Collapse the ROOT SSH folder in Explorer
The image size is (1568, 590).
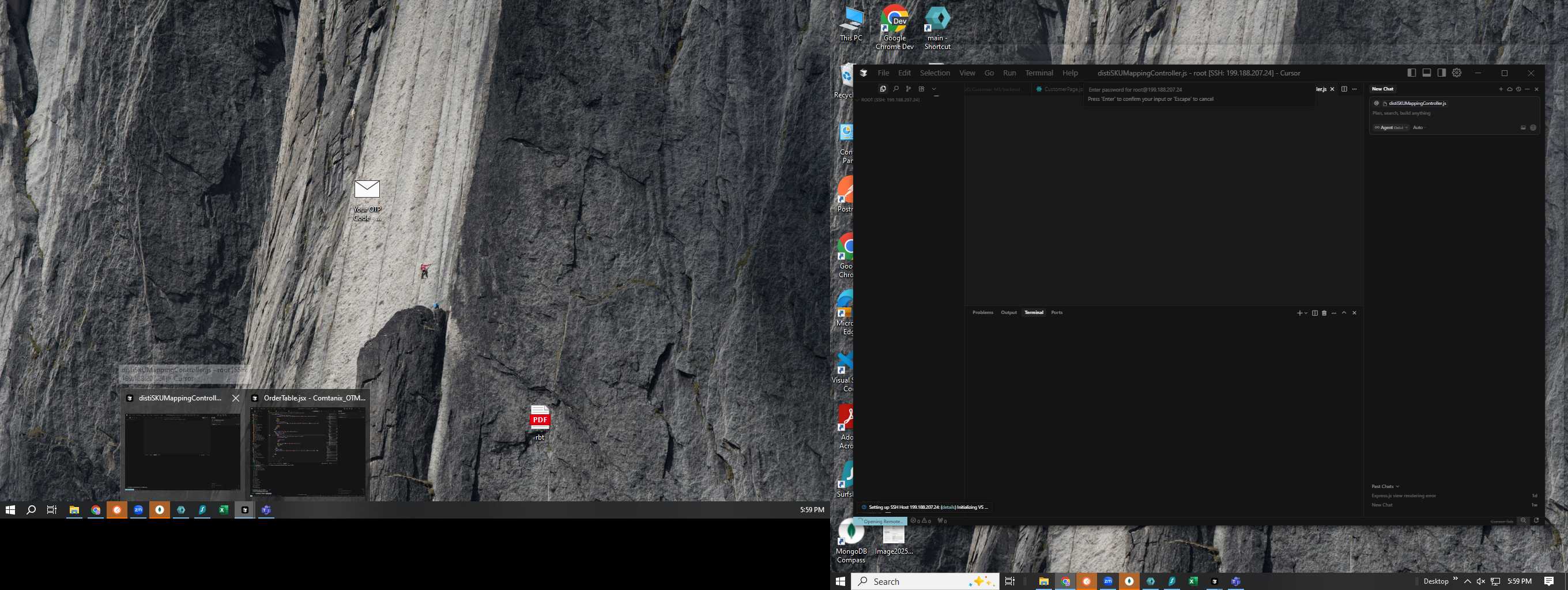(889, 100)
